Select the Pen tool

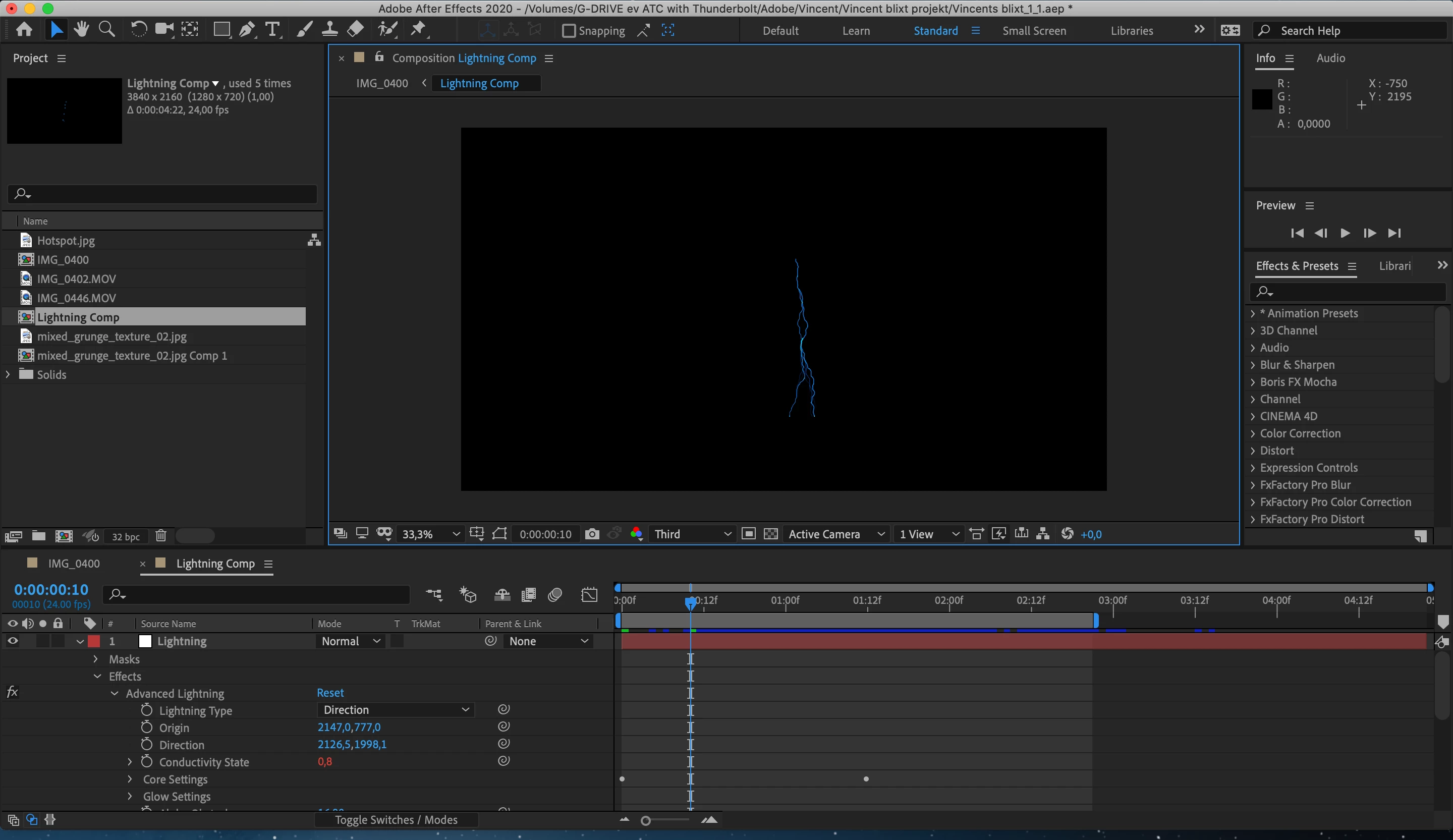pyautogui.click(x=247, y=29)
